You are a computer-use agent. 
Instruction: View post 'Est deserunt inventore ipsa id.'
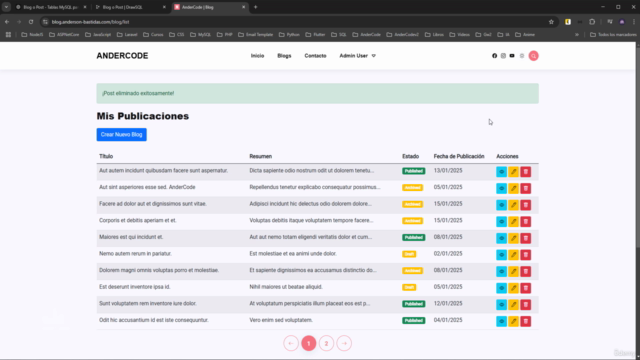click(x=501, y=288)
